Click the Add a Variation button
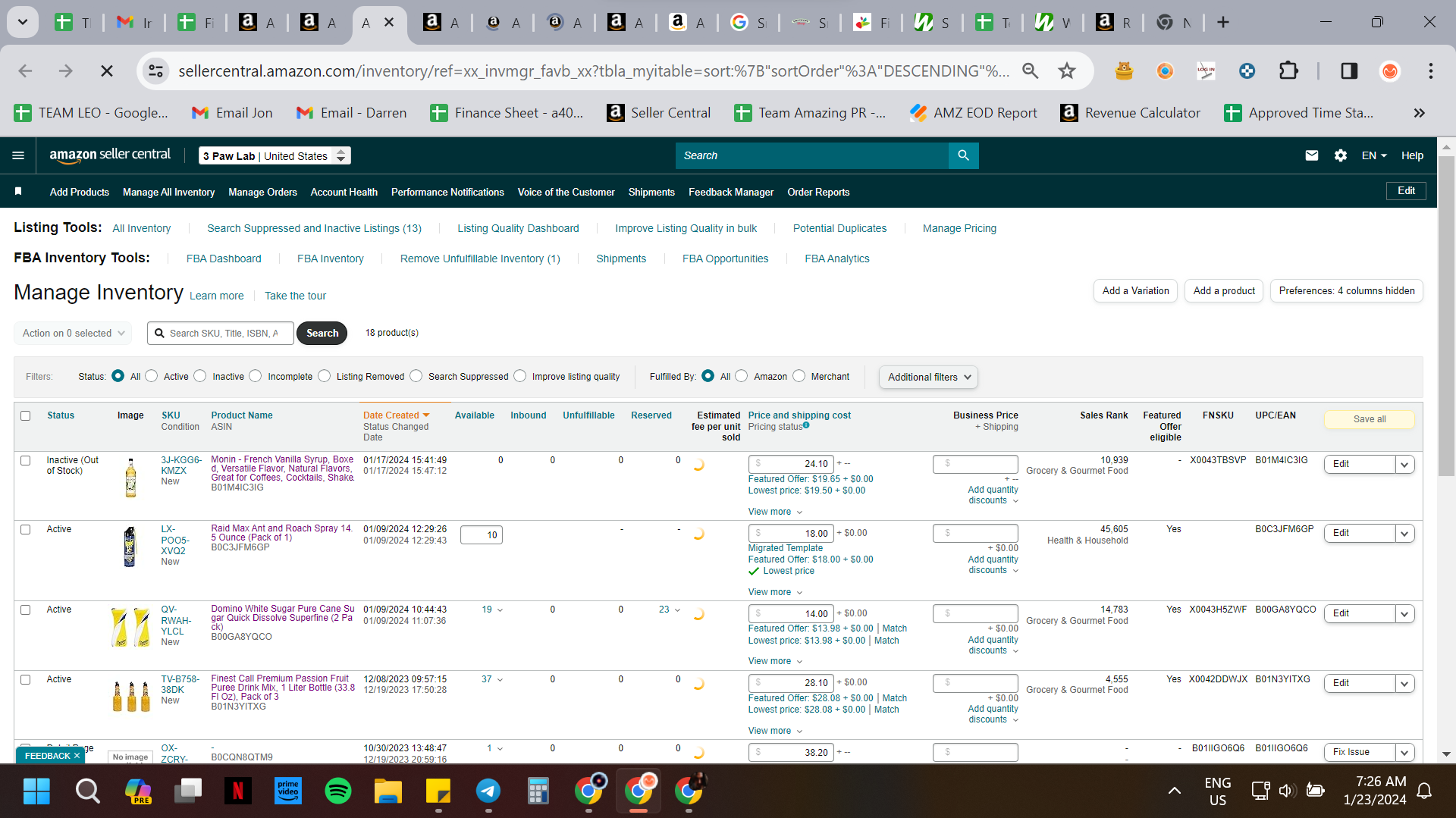The image size is (1456, 818). click(x=1135, y=290)
